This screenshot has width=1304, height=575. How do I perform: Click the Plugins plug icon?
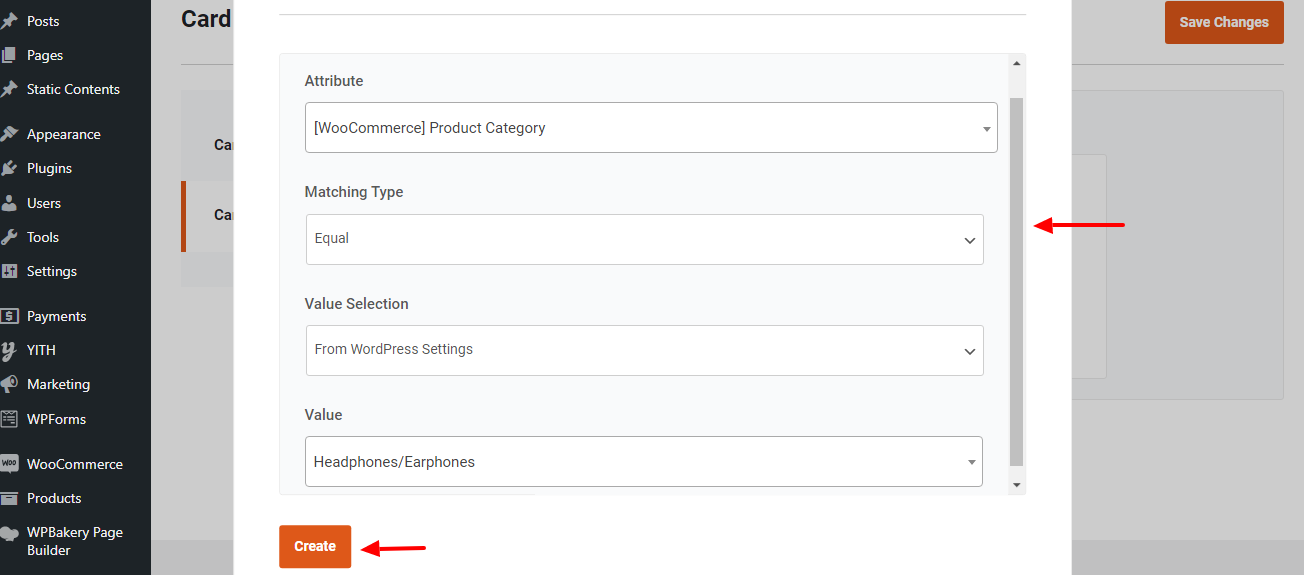(x=10, y=168)
